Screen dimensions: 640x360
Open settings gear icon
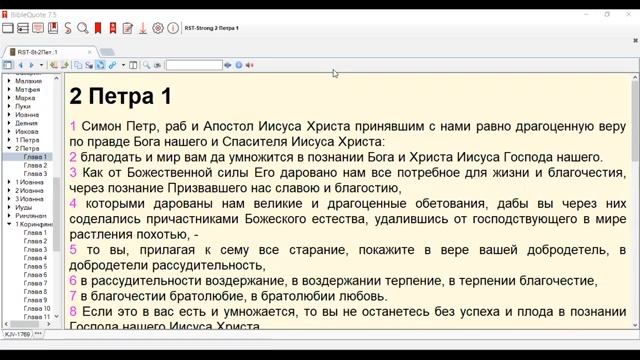click(158, 28)
